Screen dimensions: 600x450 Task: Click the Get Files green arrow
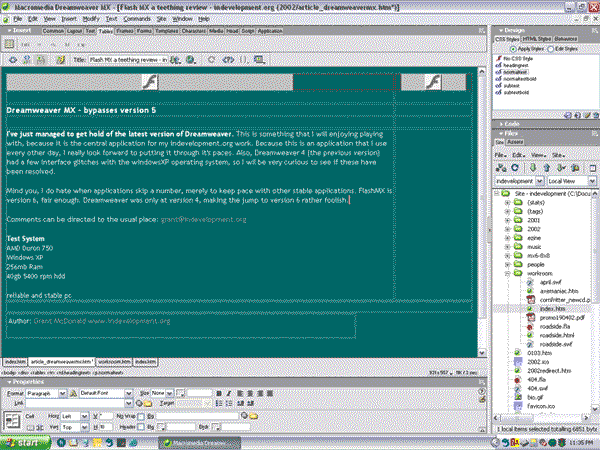click(x=533, y=168)
